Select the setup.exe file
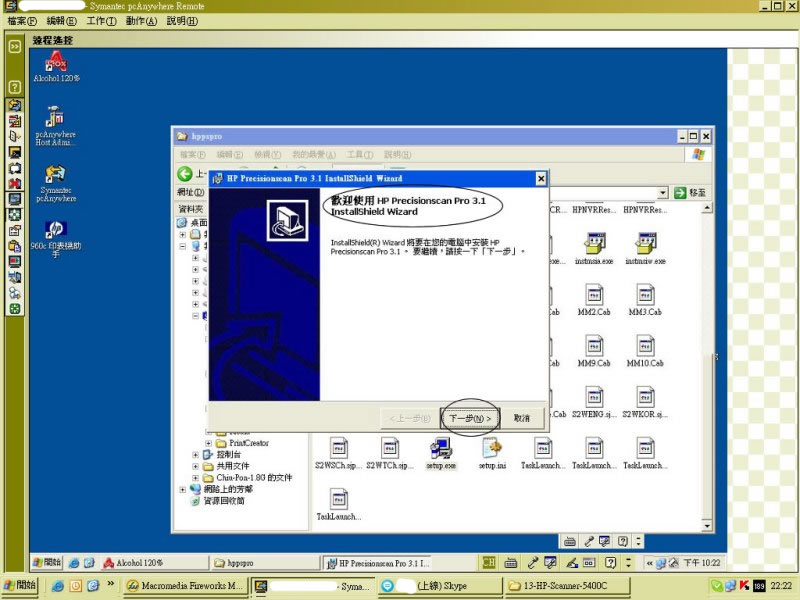Viewport: 800px width, 600px height. 441,453
